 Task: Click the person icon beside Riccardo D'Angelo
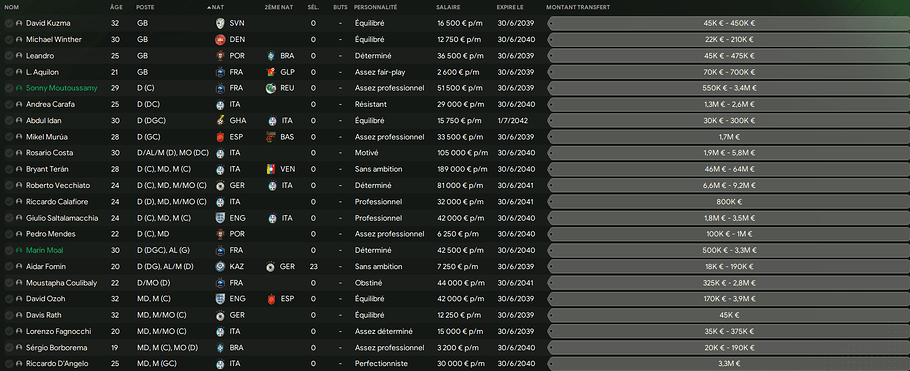[x=19, y=364]
